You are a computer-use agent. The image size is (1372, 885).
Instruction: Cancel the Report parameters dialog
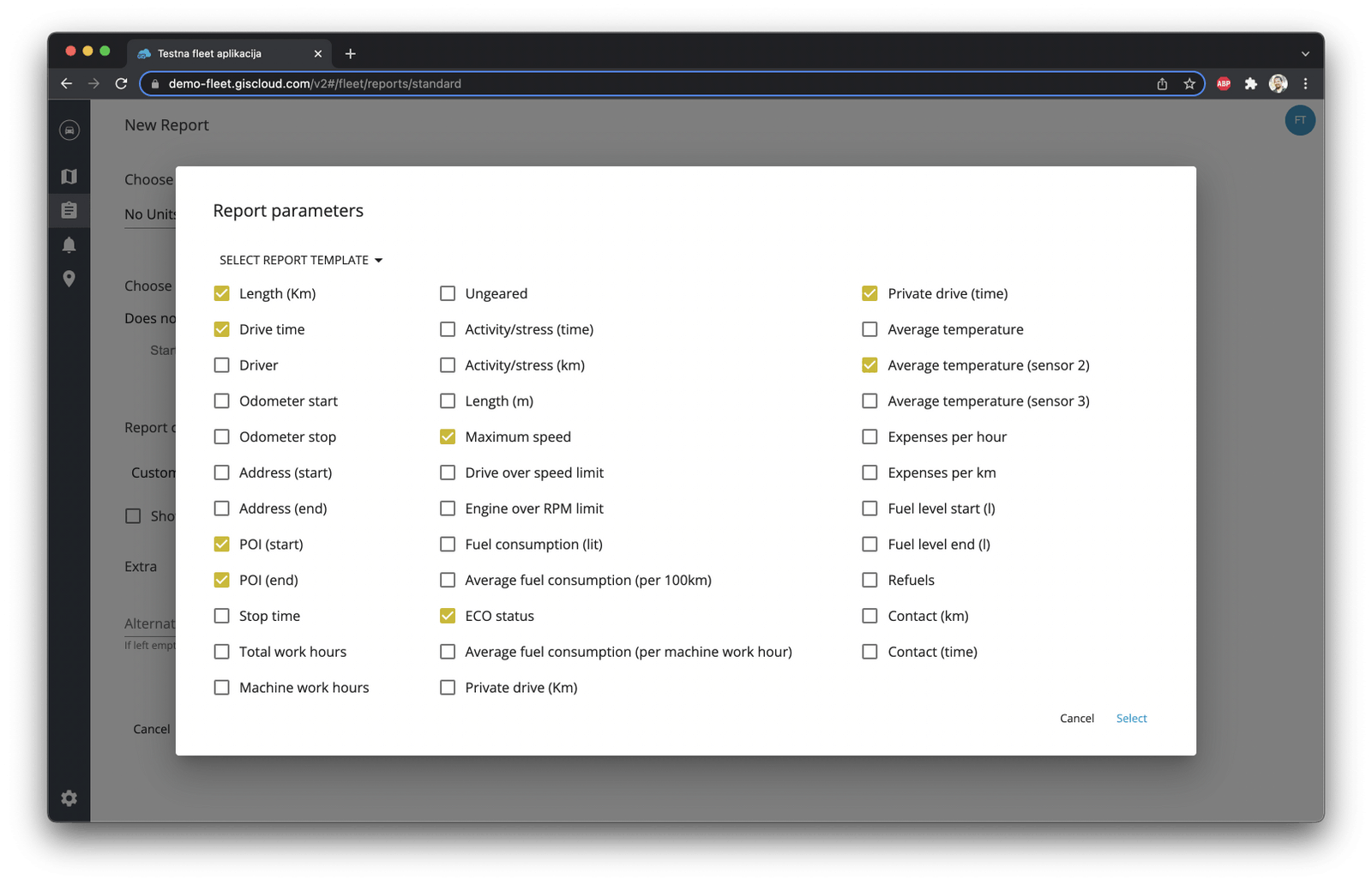point(1076,718)
